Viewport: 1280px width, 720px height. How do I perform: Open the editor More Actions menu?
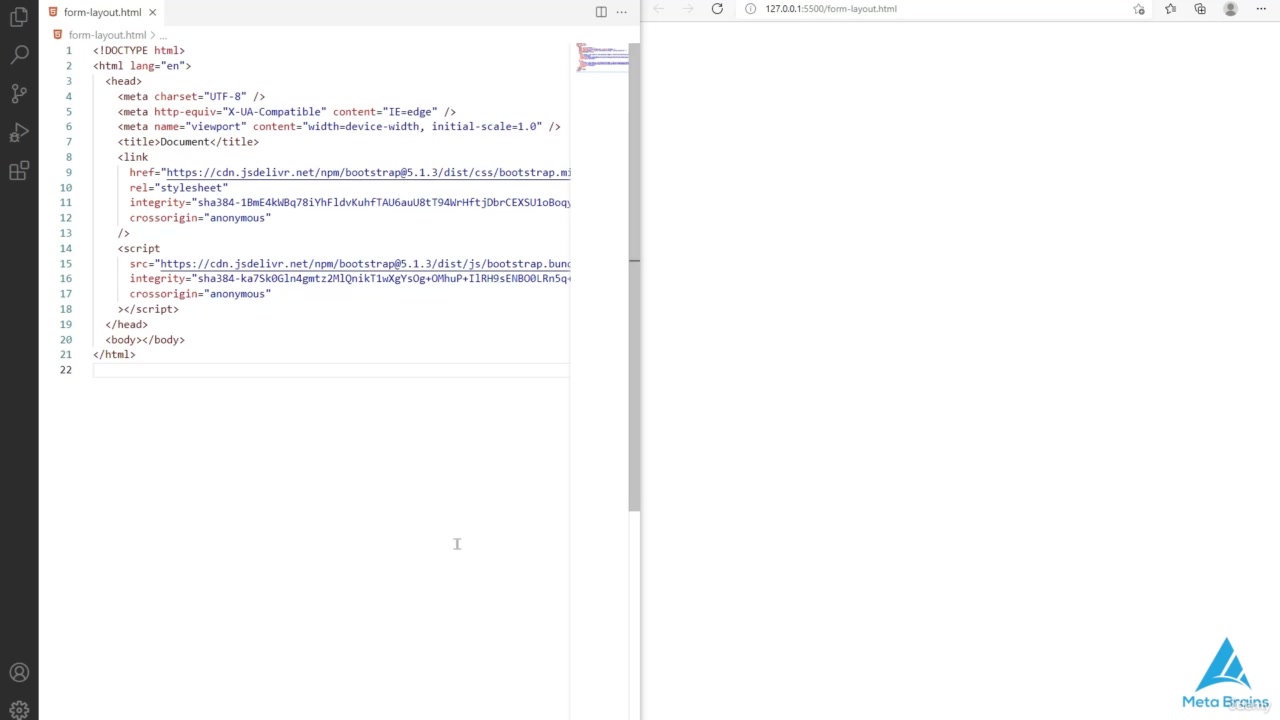(x=621, y=12)
